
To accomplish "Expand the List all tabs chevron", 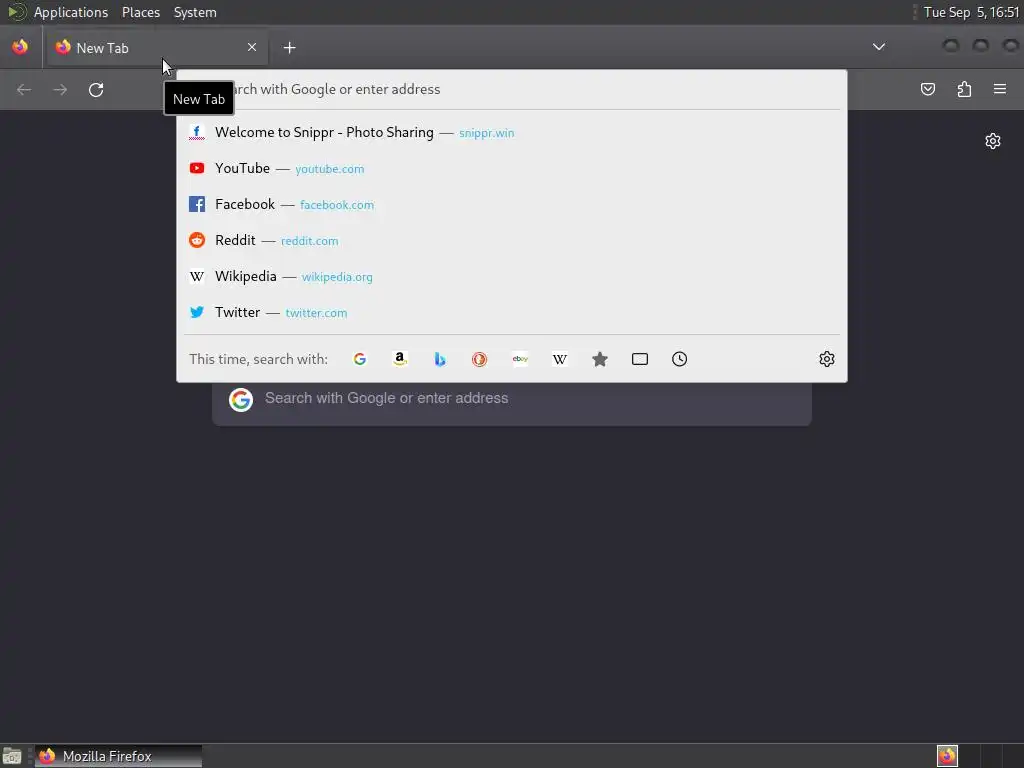I will [879, 47].
